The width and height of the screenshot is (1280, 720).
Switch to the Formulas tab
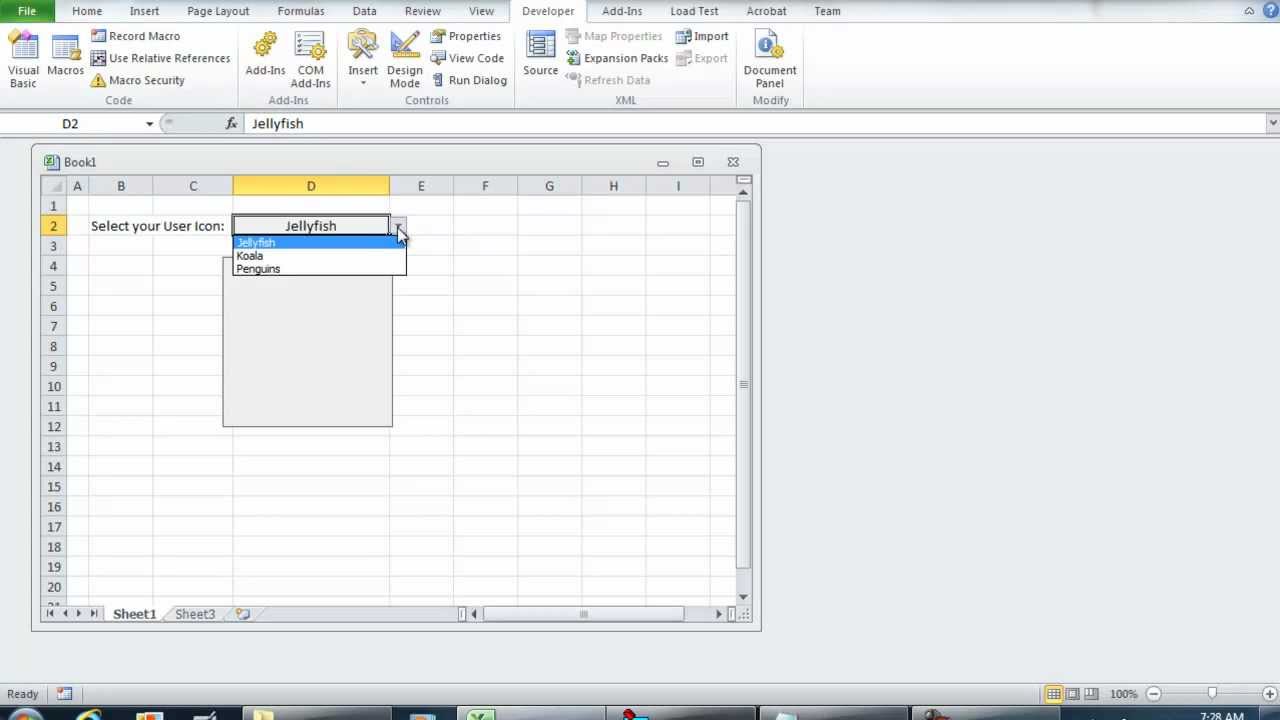tap(301, 11)
